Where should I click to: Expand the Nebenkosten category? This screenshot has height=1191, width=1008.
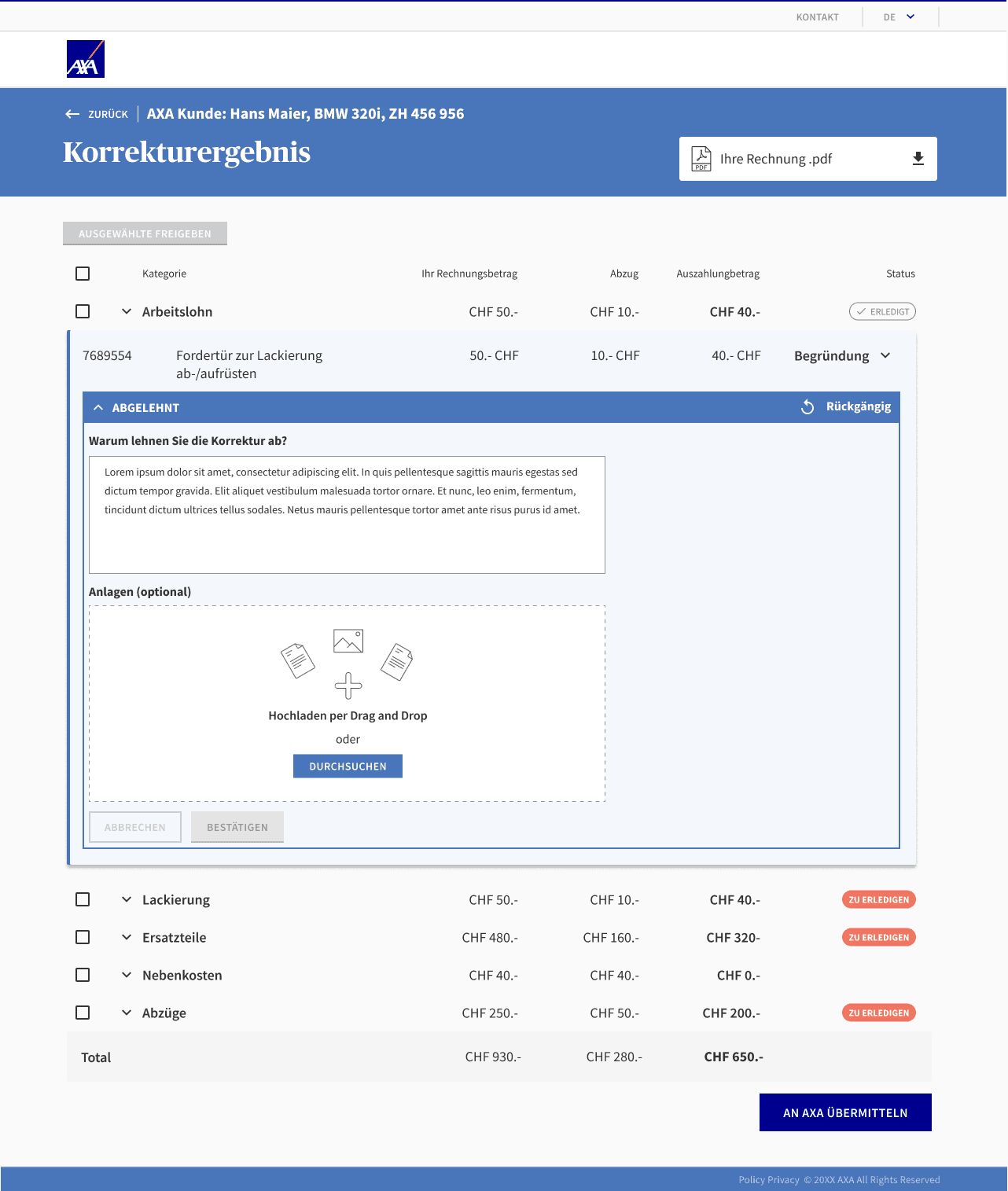pos(127,975)
